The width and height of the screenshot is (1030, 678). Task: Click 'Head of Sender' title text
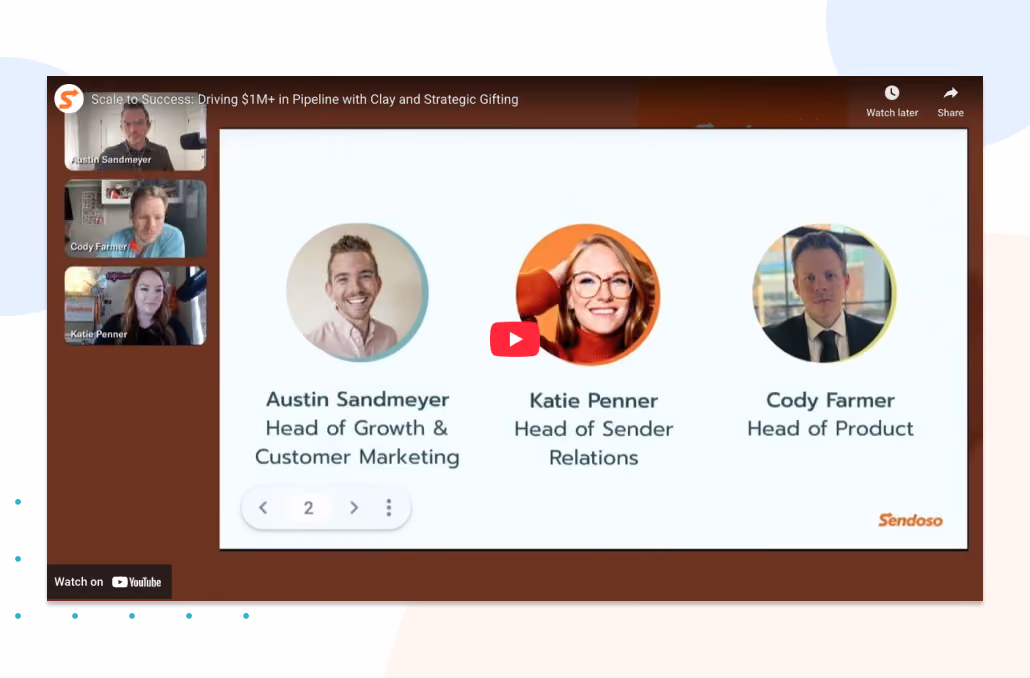click(x=593, y=429)
